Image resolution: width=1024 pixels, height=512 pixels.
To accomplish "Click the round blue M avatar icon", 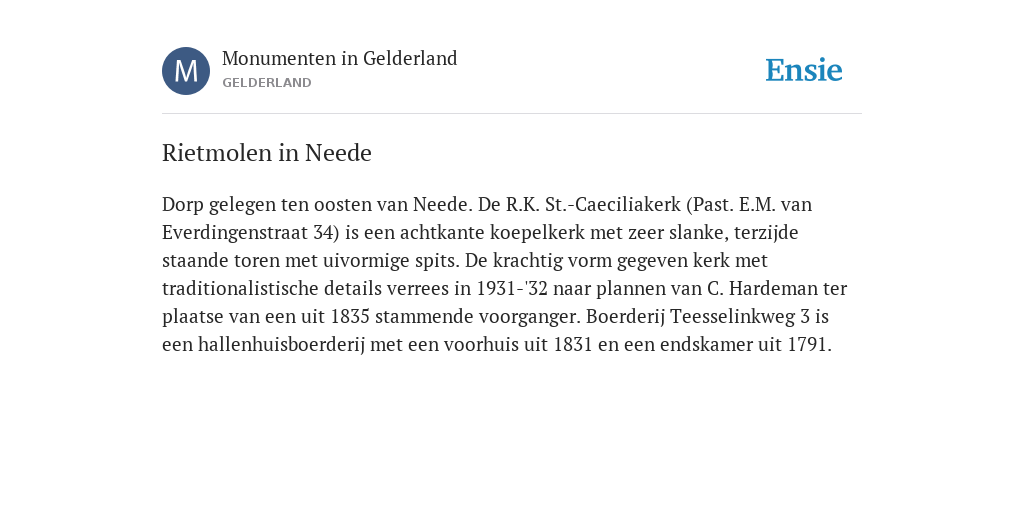I will 186,71.
